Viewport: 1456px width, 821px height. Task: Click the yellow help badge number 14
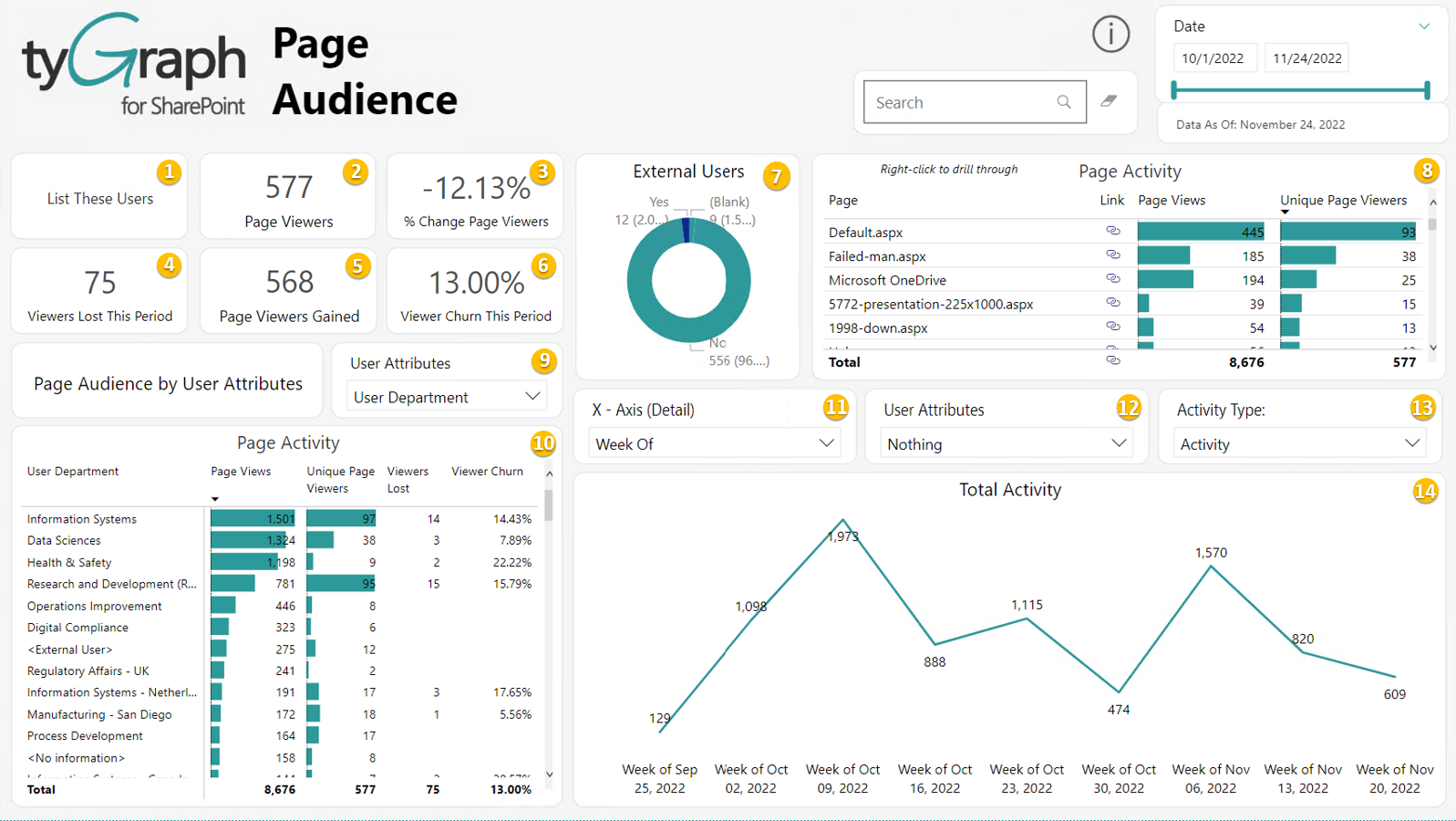point(1424,492)
